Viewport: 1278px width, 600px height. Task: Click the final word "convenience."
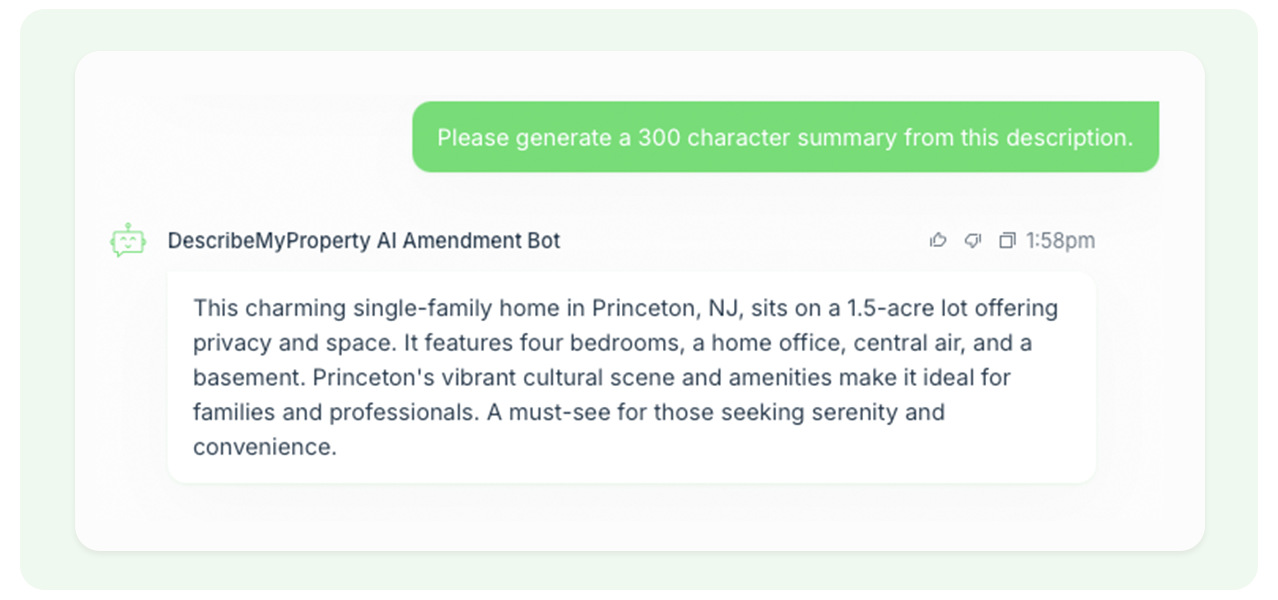265,446
